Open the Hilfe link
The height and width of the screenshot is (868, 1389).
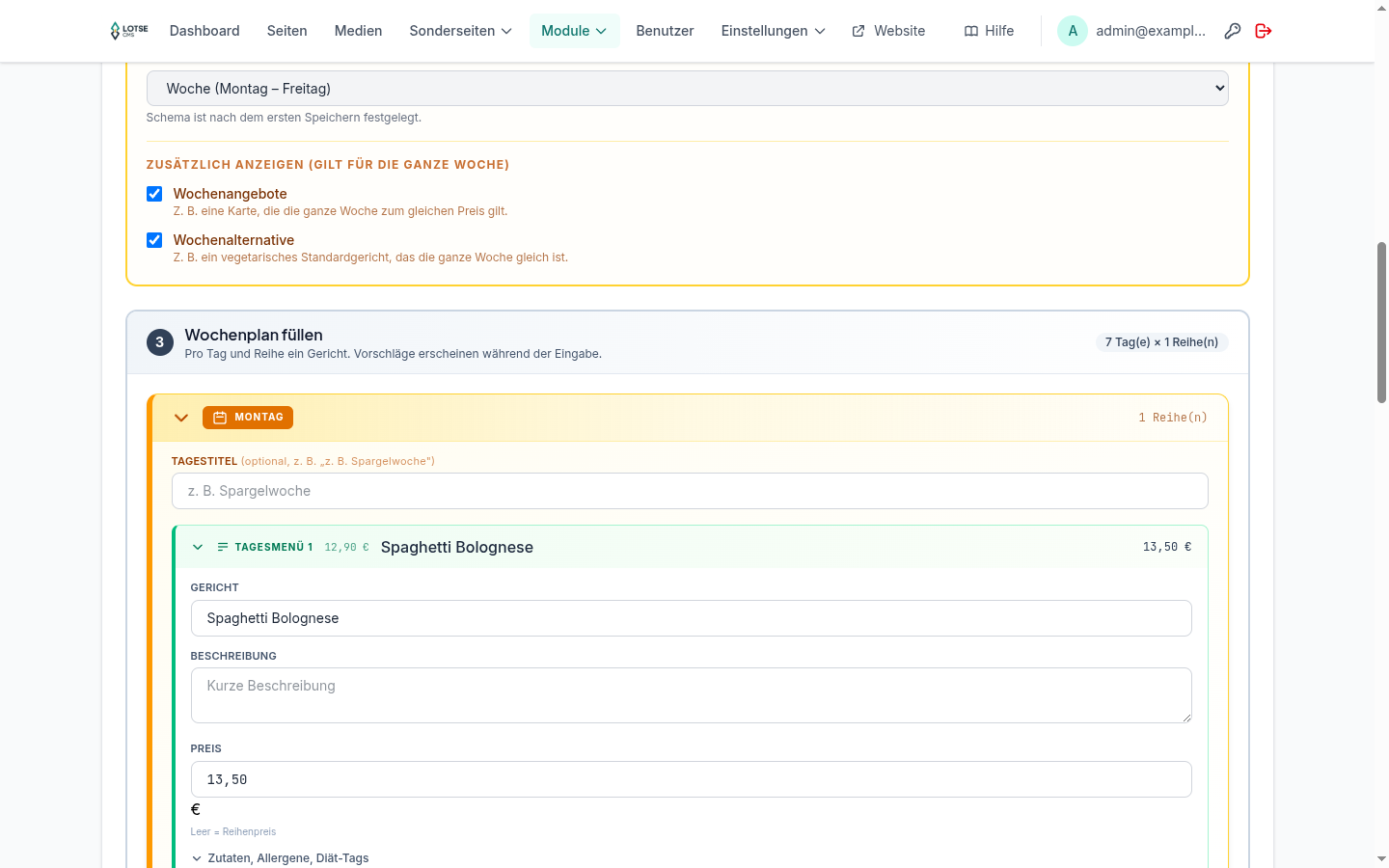(x=990, y=31)
